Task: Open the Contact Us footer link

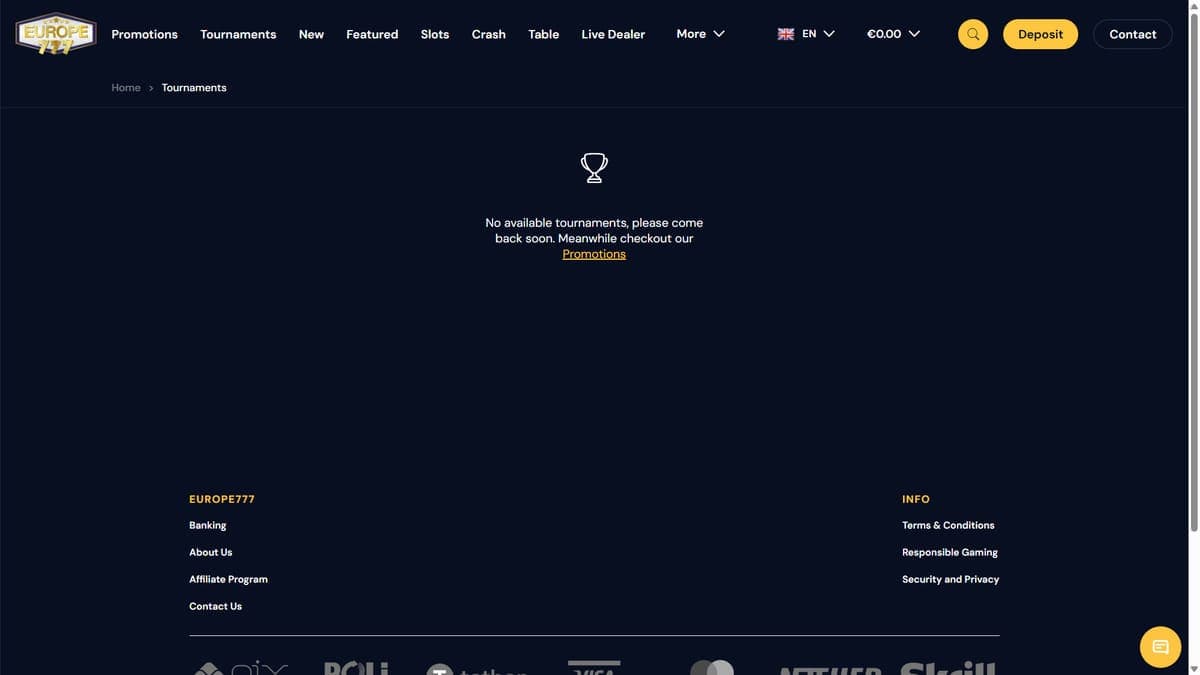Action: tap(215, 606)
